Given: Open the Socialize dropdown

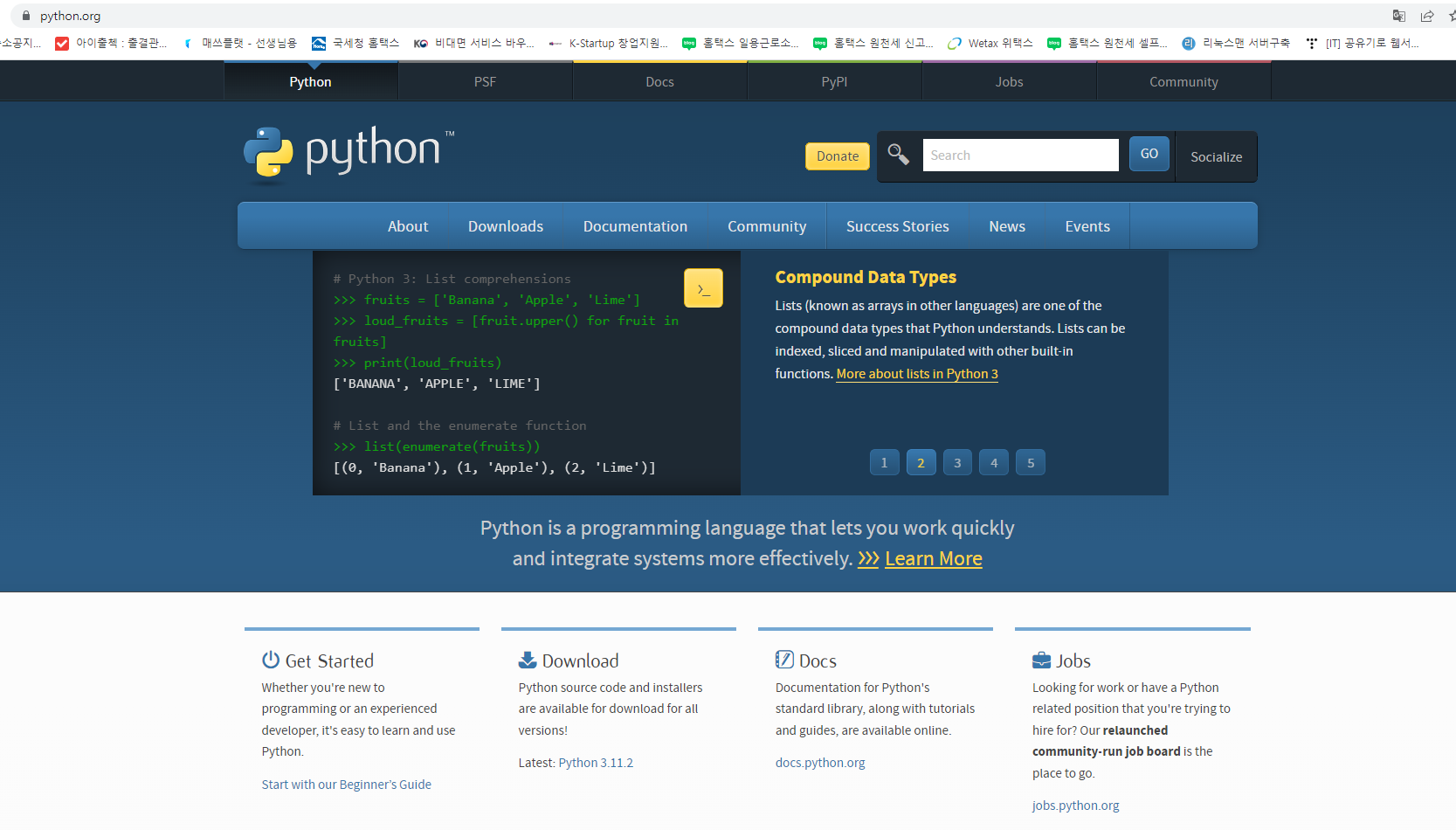Looking at the screenshot, I should coord(1217,157).
